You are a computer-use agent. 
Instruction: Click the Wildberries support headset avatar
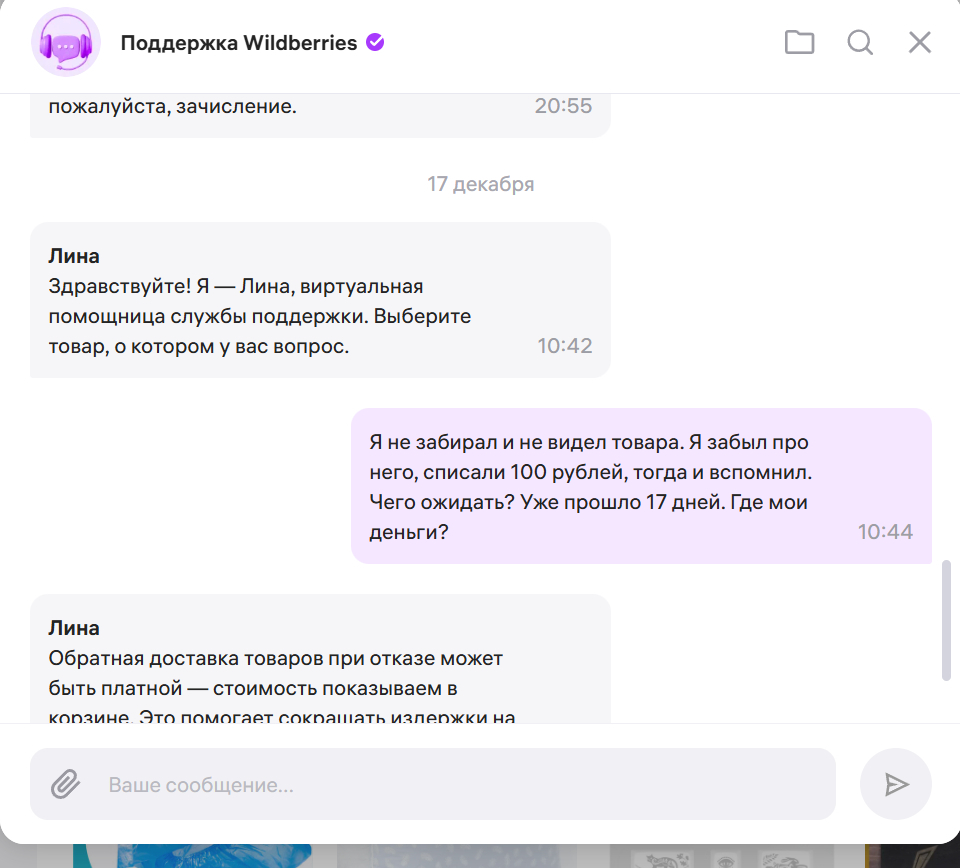point(66,43)
